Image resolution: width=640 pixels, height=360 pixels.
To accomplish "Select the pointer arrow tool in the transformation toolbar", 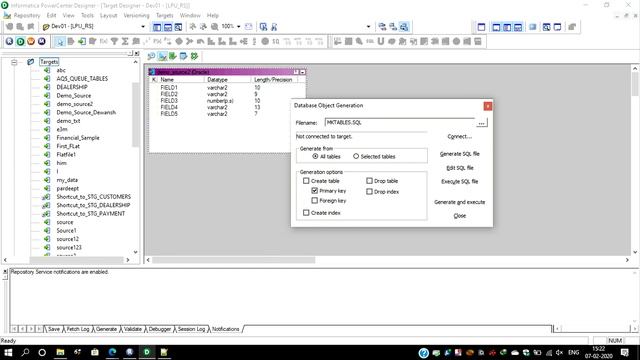I will tap(60, 41).
